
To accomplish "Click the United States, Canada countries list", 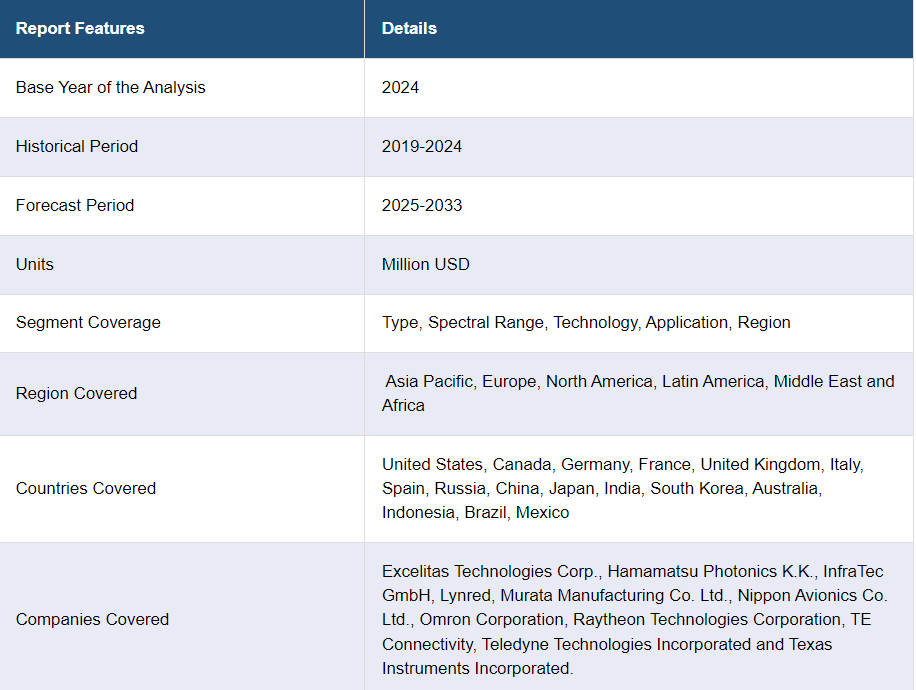I will (x=623, y=488).
